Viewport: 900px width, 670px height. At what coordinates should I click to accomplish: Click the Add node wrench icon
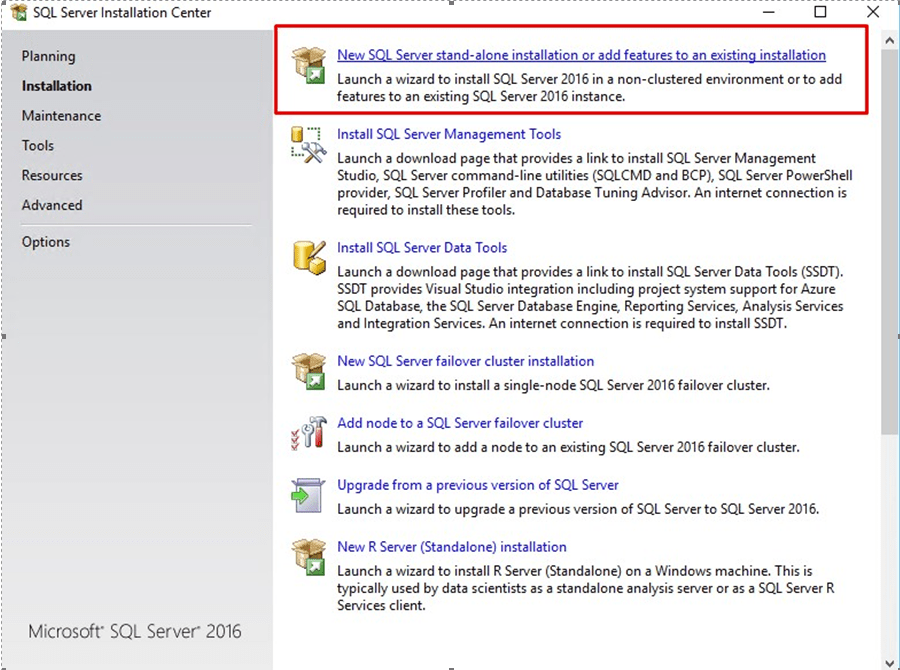(x=308, y=432)
